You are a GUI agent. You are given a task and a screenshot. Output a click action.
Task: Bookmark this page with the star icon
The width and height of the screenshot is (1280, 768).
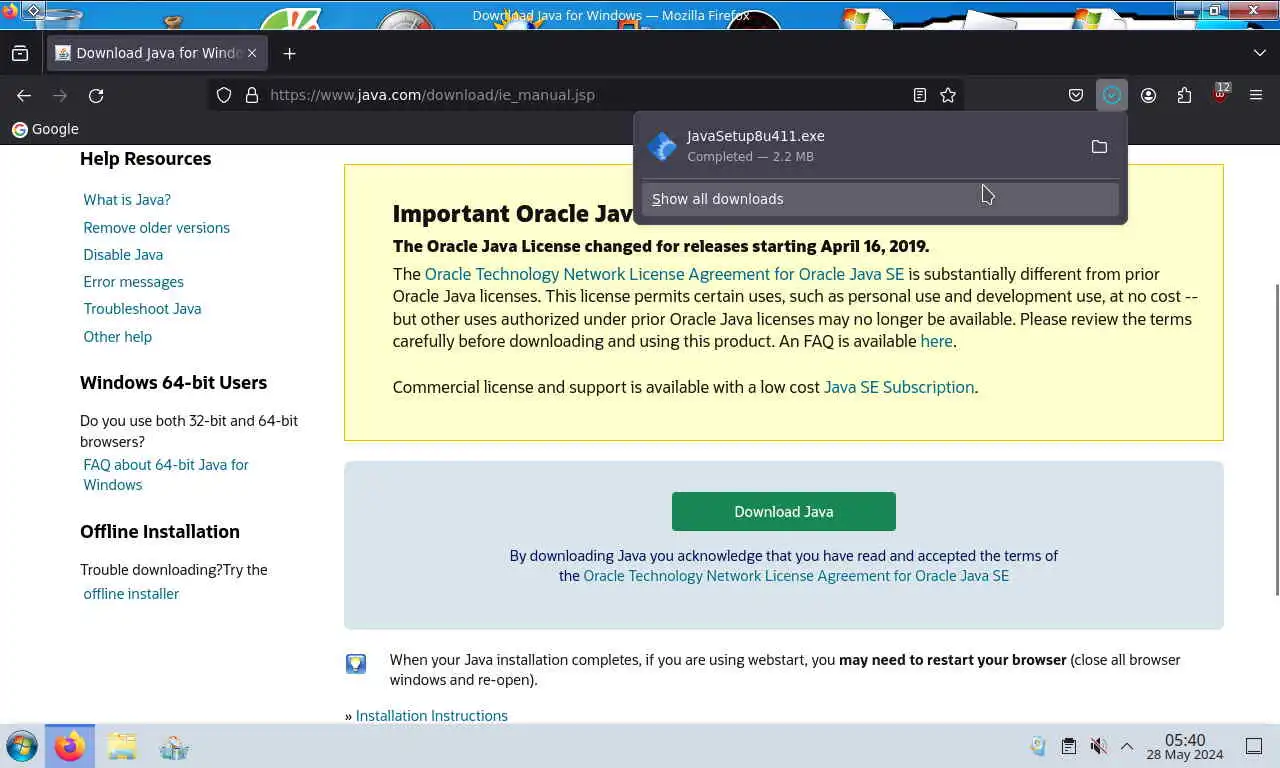click(948, 95)
